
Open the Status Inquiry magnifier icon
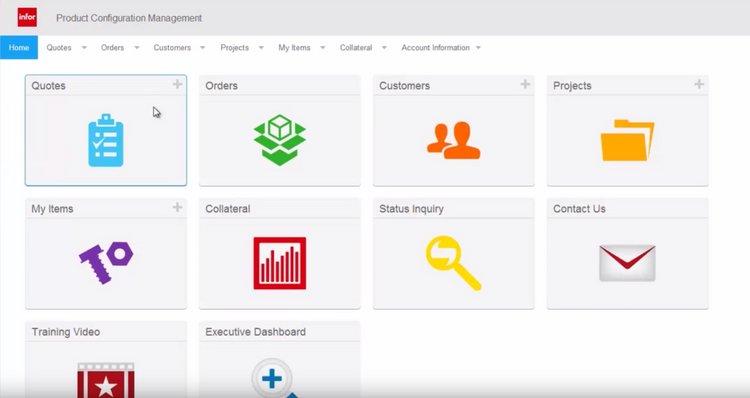coord(453,263)
